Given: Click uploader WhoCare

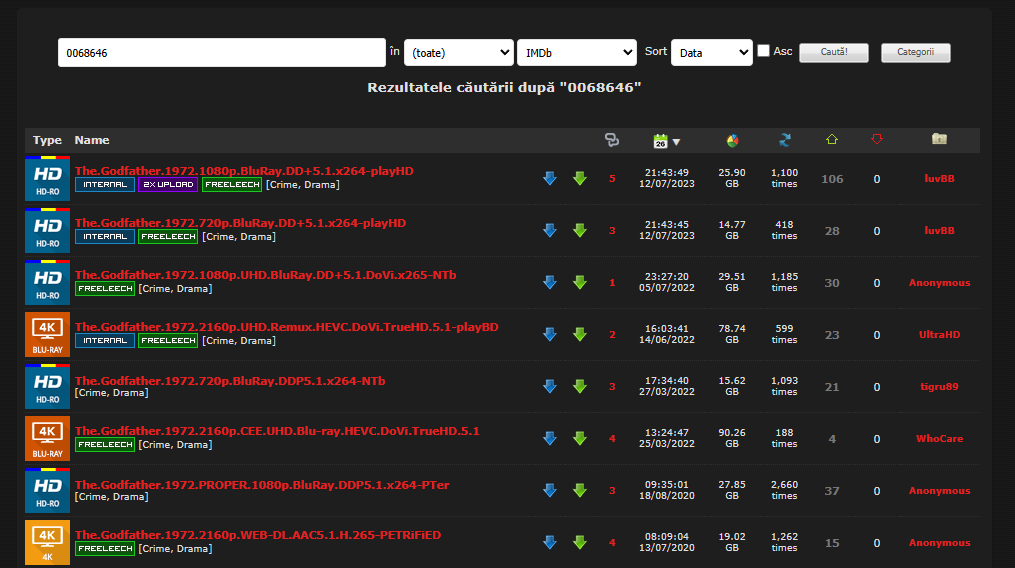Looking at the screenshot, I should coord(939,438).
